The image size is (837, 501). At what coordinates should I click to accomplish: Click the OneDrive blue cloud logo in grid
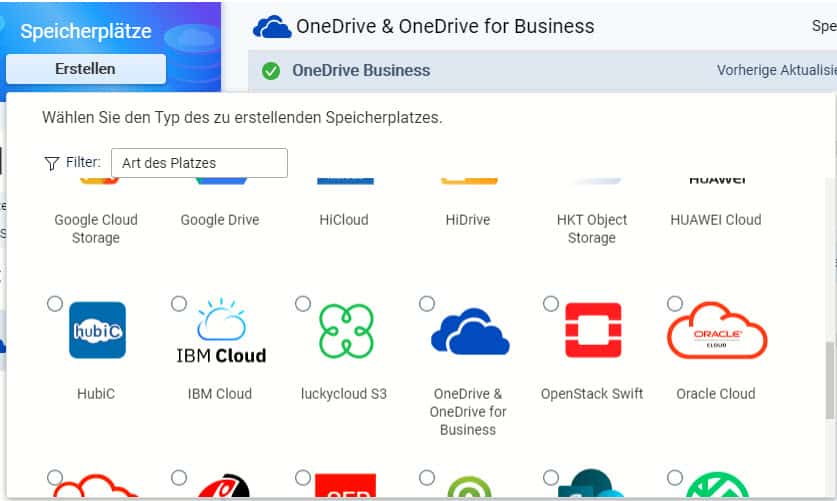(x=470, y=331)
